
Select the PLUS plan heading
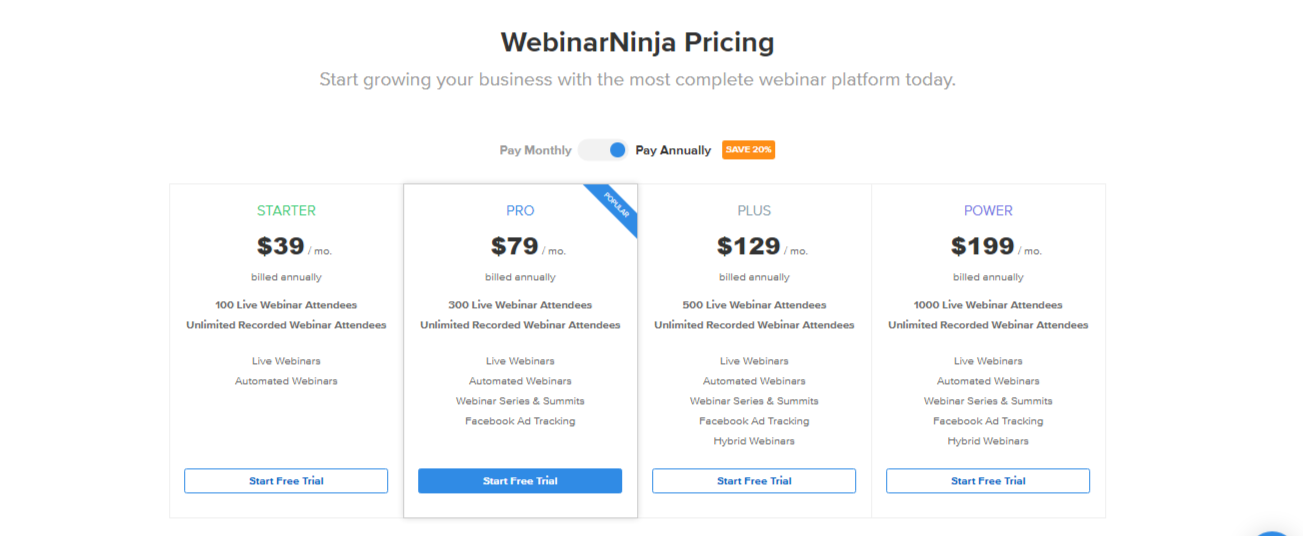(754, 211)
